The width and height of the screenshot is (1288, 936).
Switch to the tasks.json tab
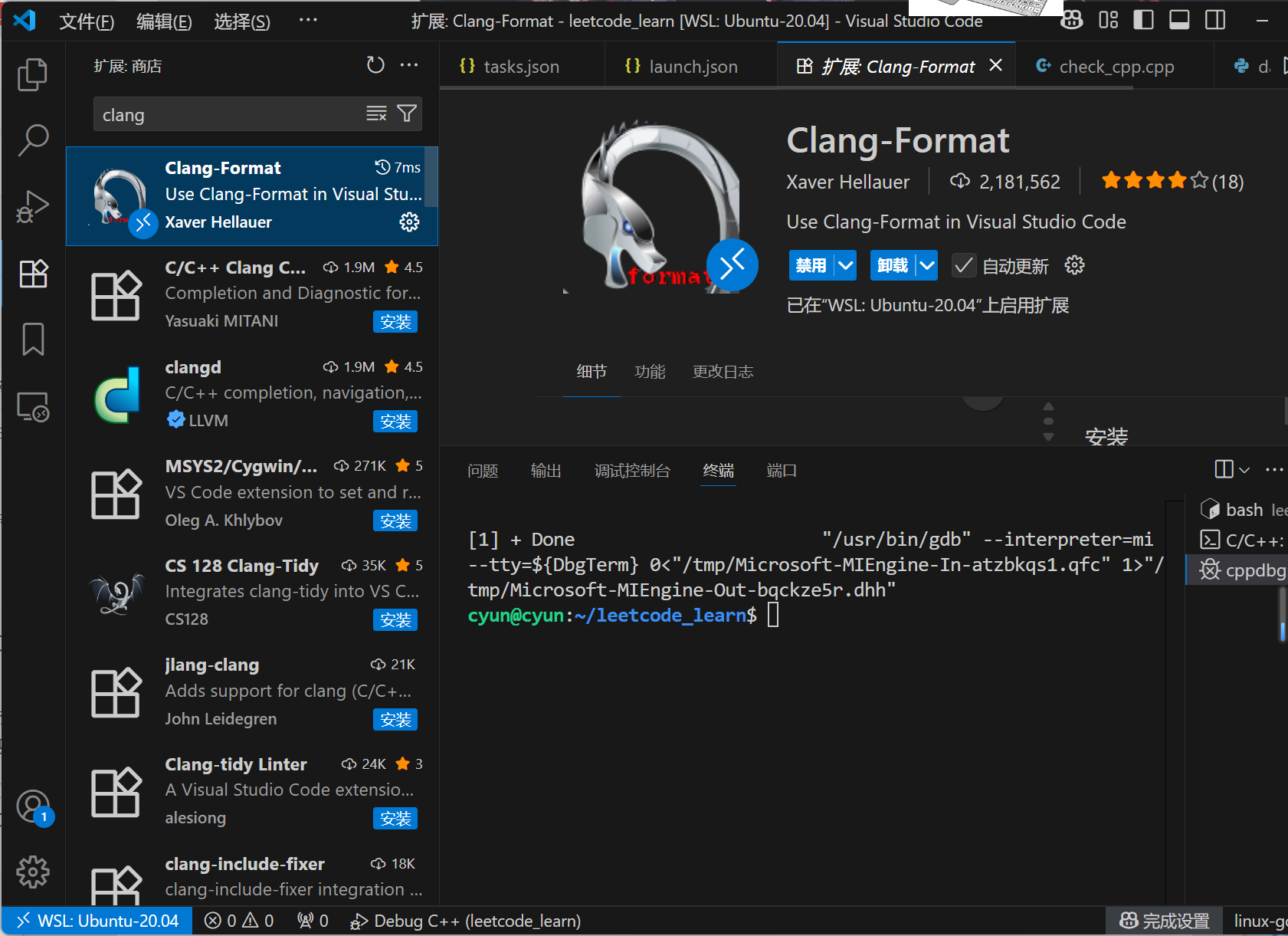522,67
